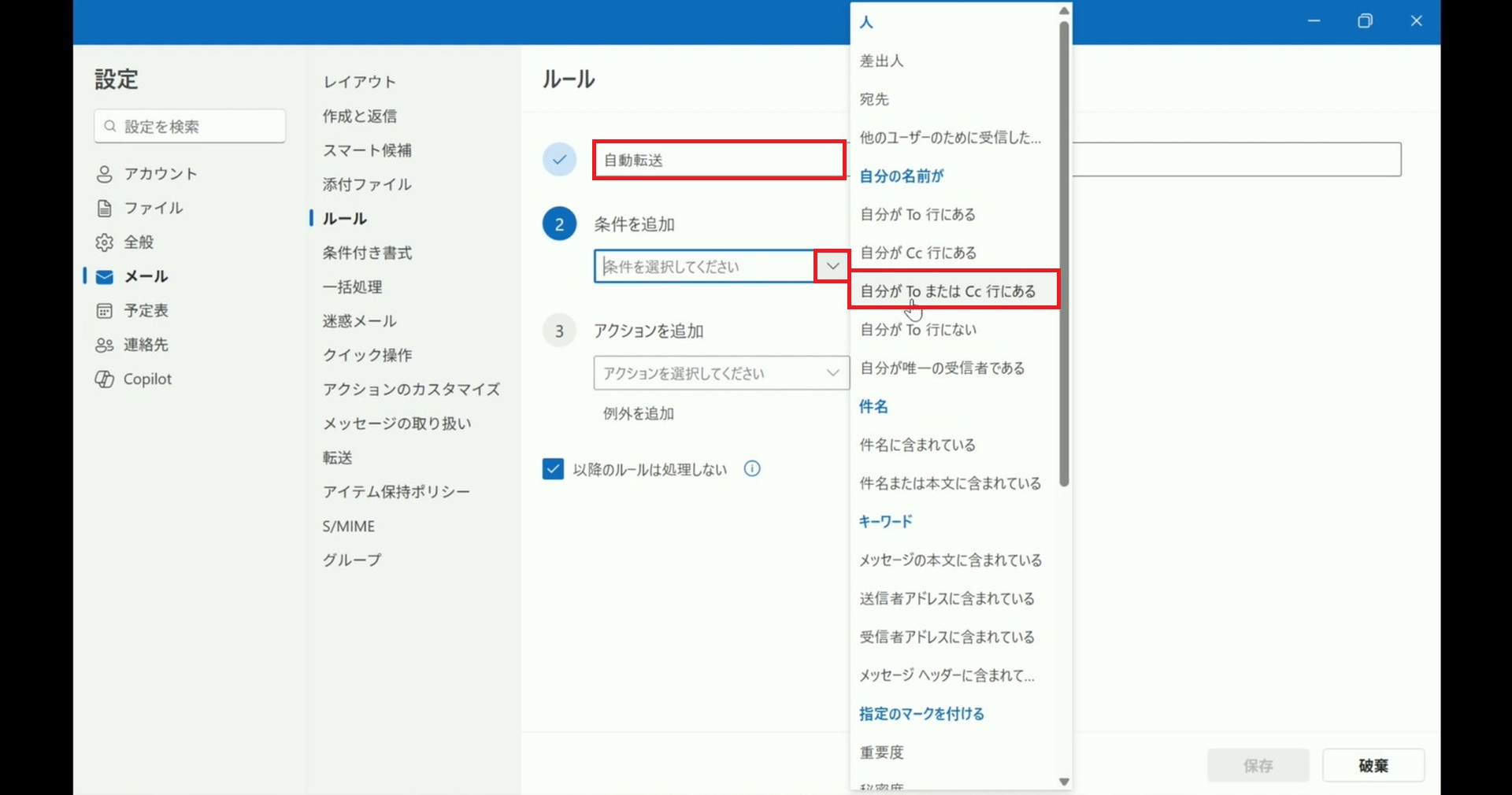Choose 件名に含まれている from condition list
The image size is (1512, 795).
[917, 446]
